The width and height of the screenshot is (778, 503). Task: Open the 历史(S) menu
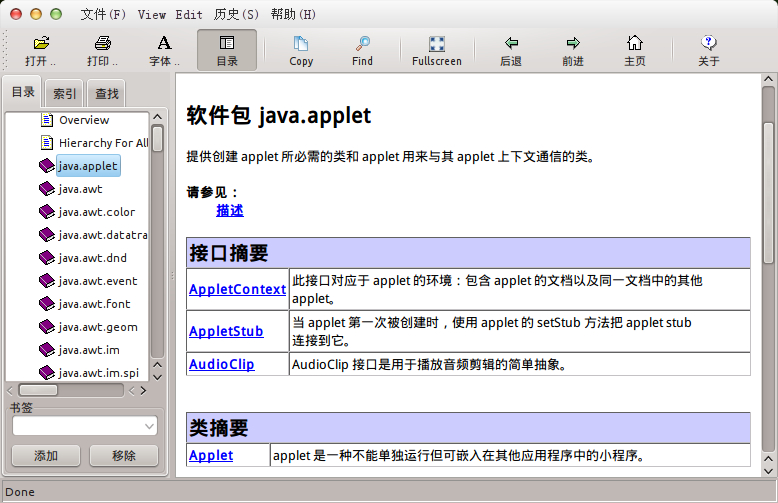(x=236, y=14)
